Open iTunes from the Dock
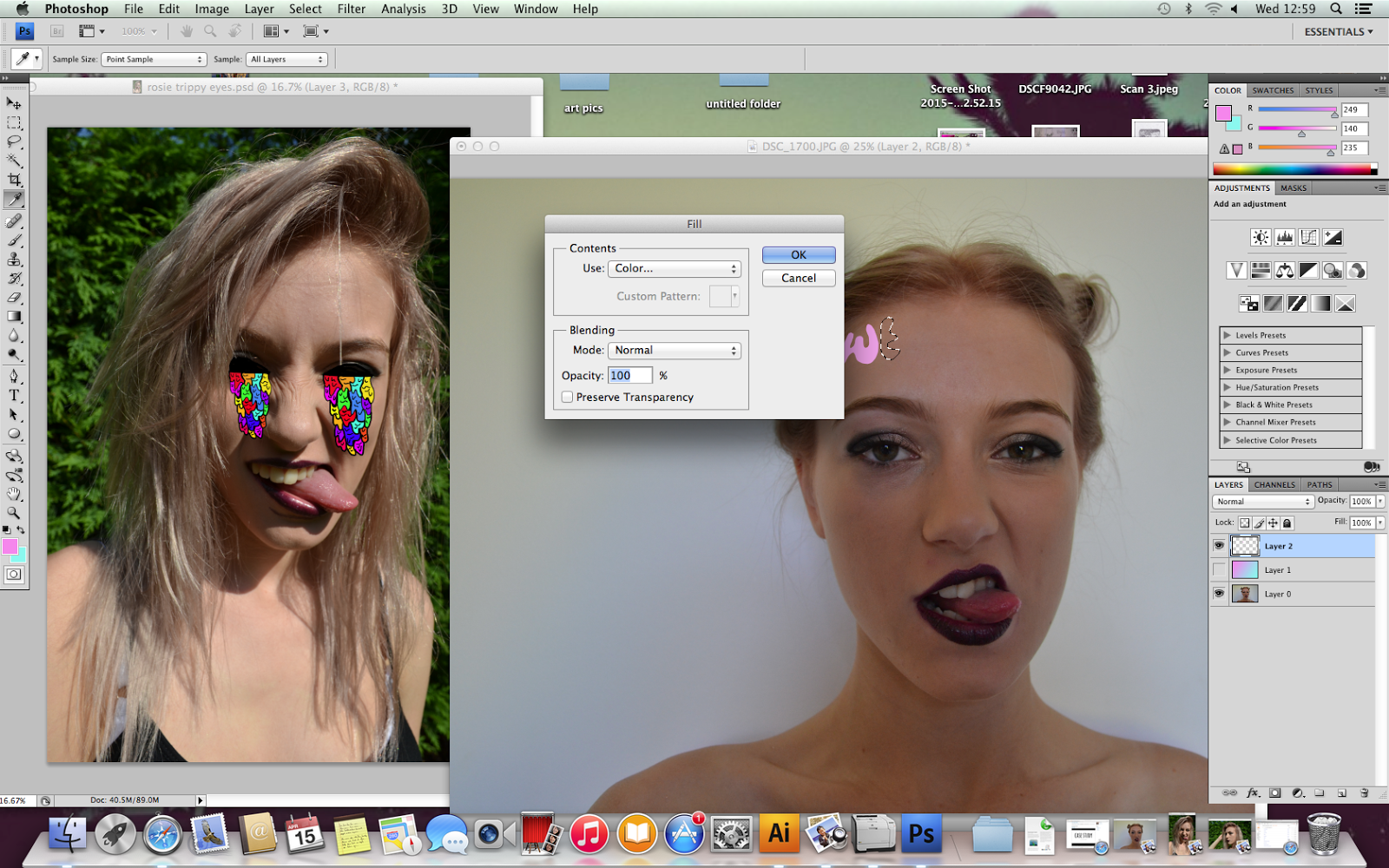Viewport: 1389px width, 868px height. coord(589,834)
